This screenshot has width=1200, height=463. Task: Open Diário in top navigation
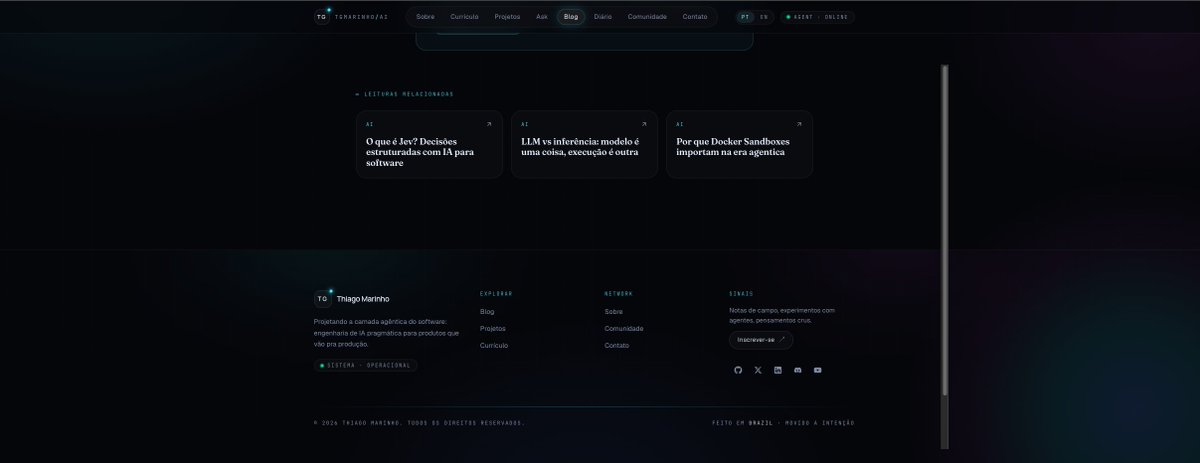click(603, 17)
